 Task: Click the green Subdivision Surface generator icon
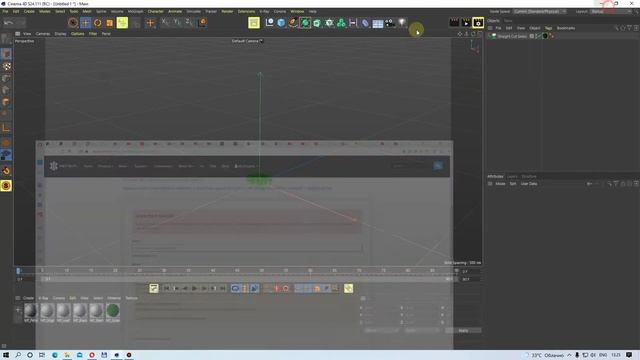[305, 23]
